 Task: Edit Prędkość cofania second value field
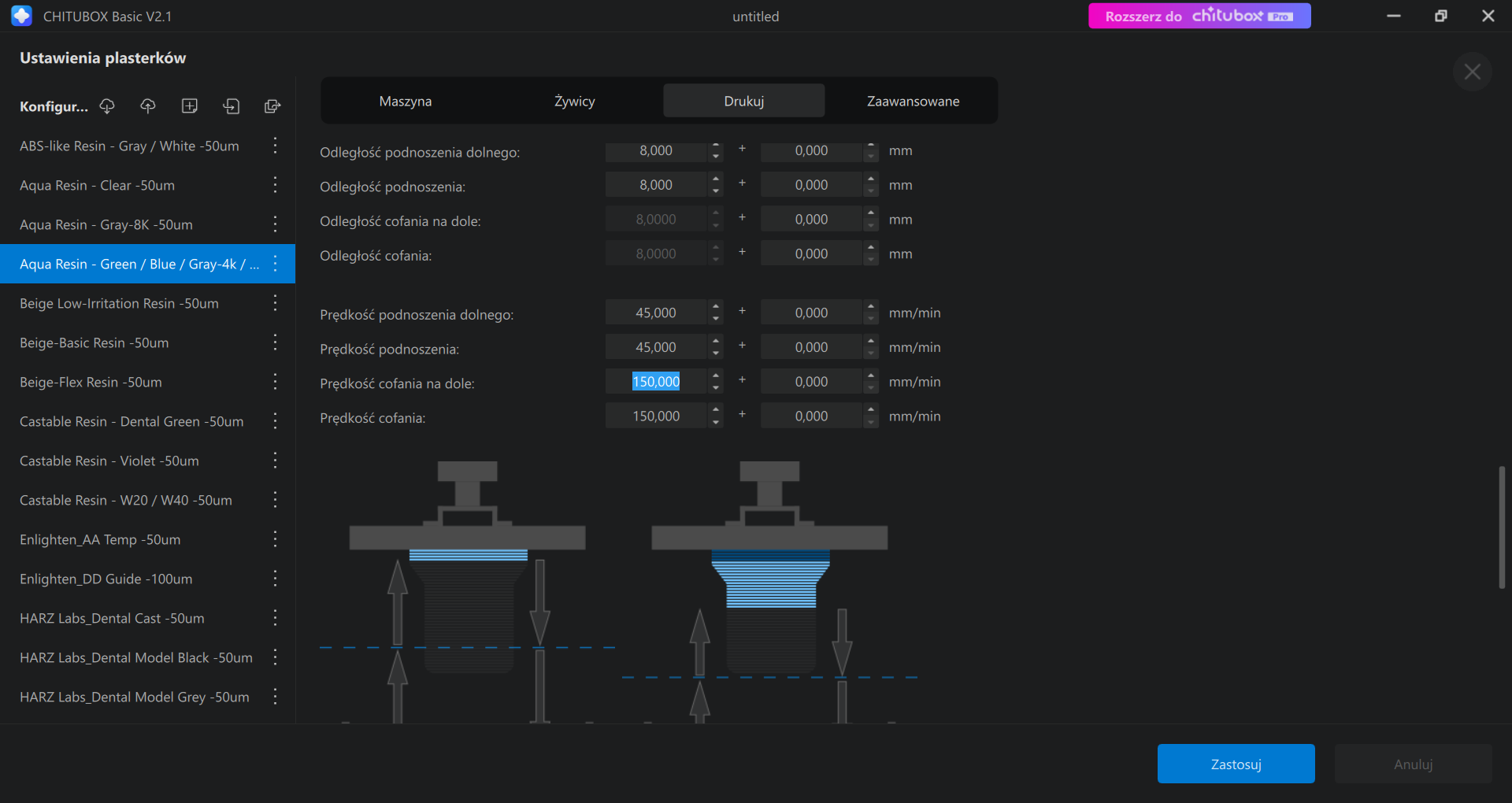[811, 416]
